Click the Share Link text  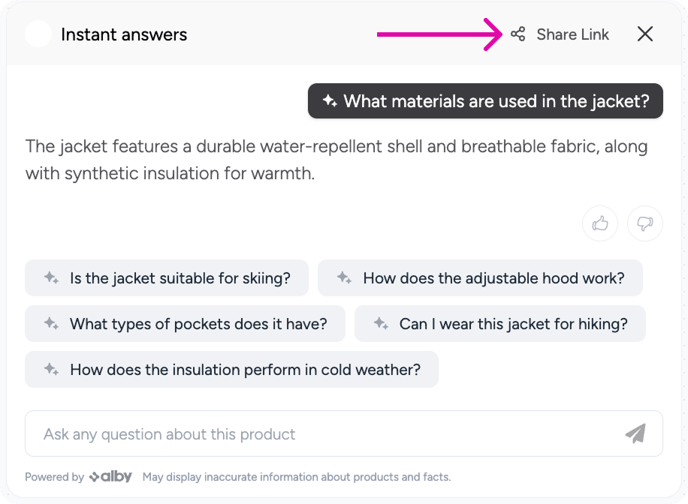click(x=572, y=34)
